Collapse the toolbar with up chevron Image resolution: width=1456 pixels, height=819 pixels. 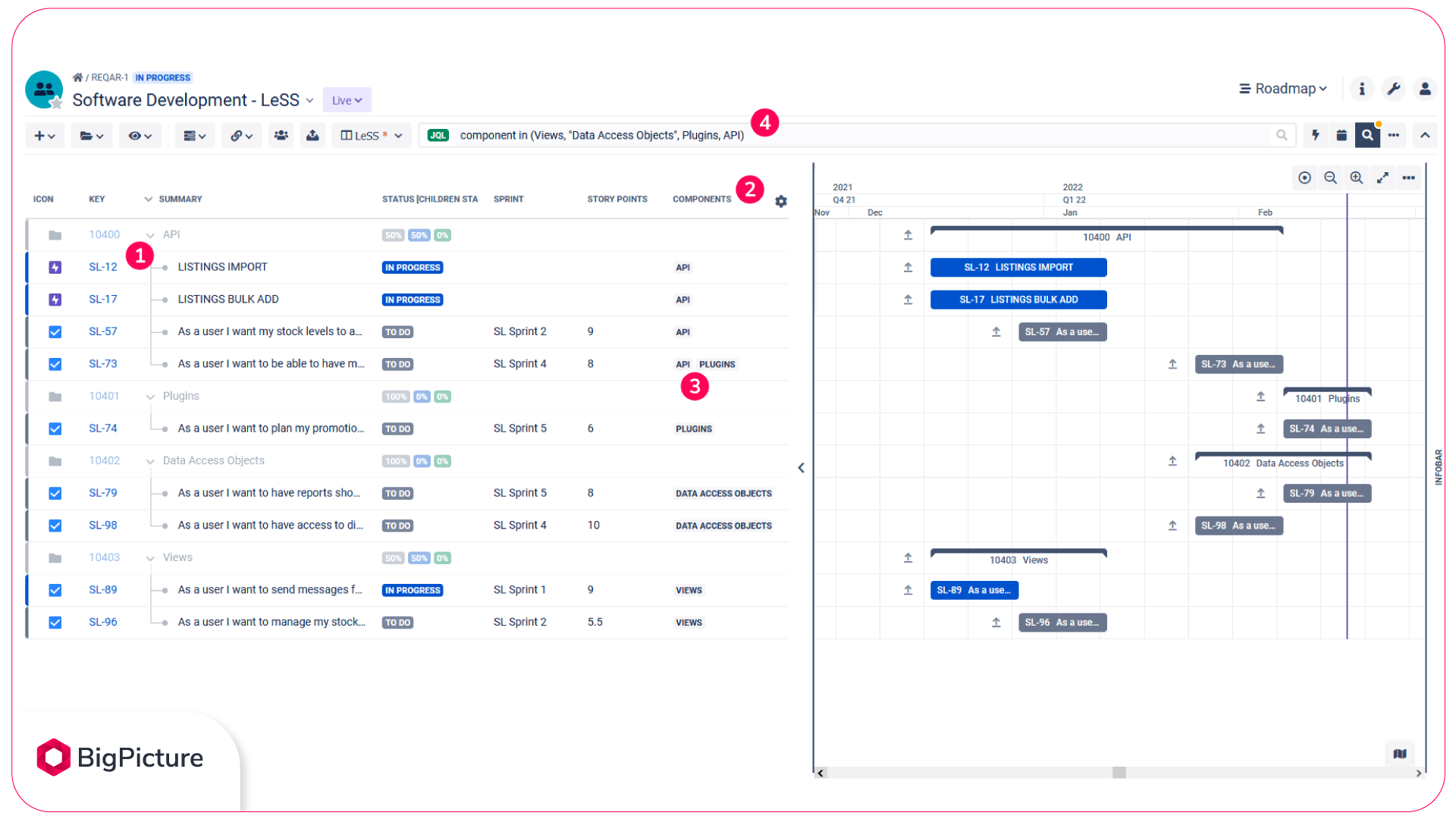click(x=1425, y=135)
